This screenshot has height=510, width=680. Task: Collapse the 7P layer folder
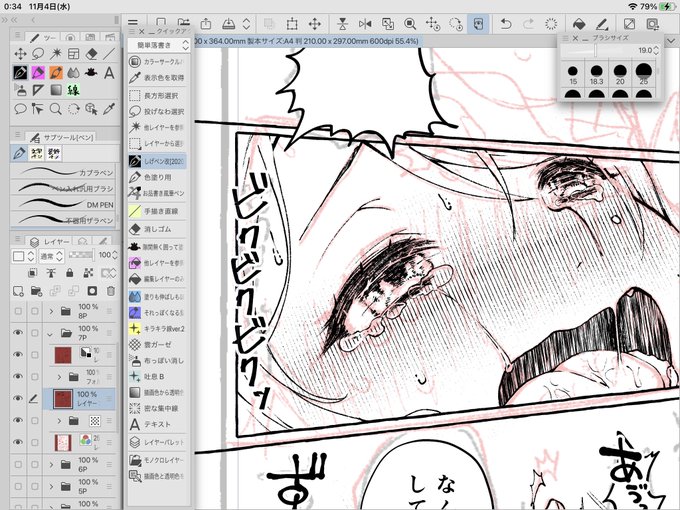tap(50, 333)
